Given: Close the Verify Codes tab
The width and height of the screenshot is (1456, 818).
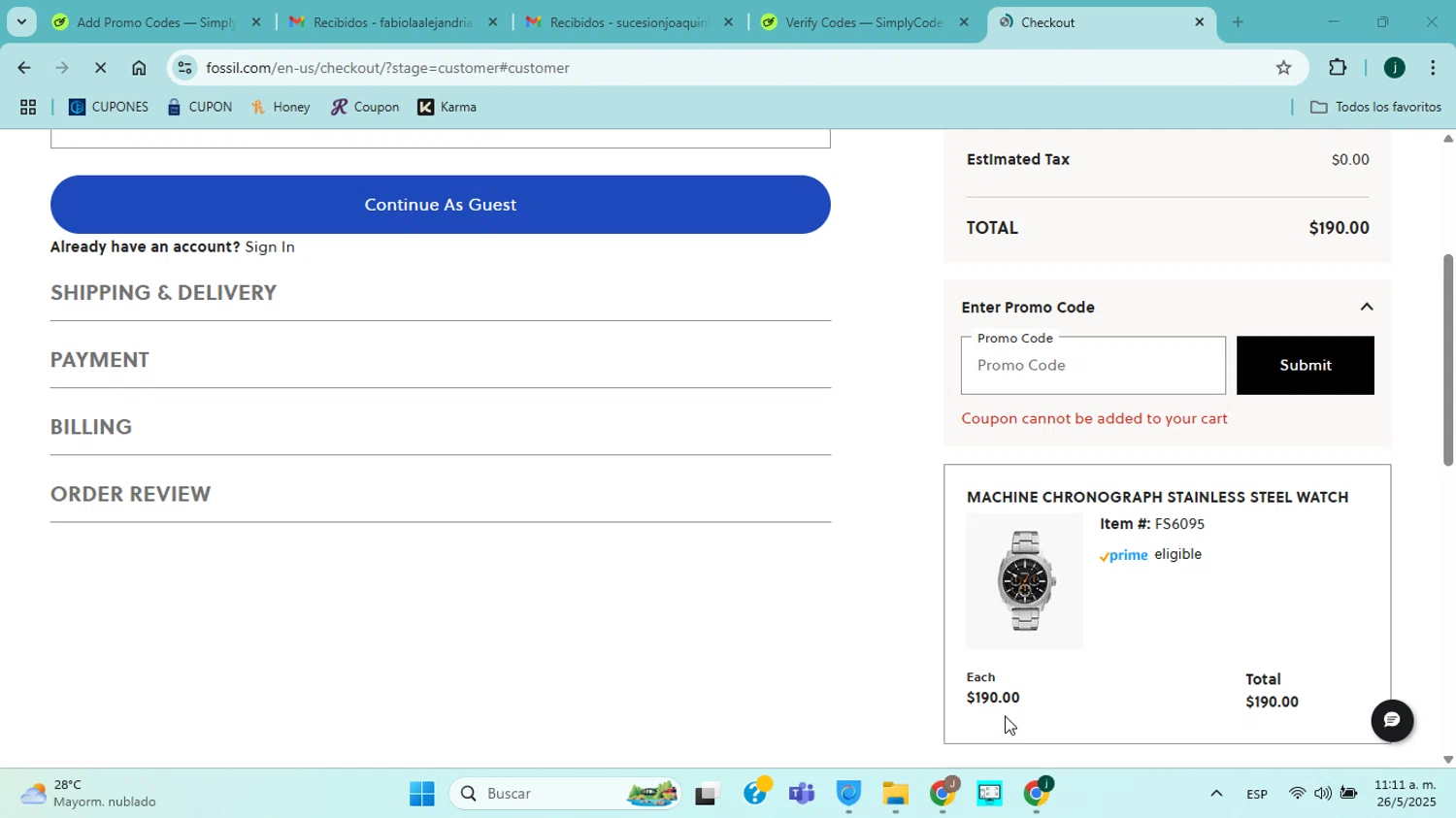Looking at the screenshot, I should [964, 21].
